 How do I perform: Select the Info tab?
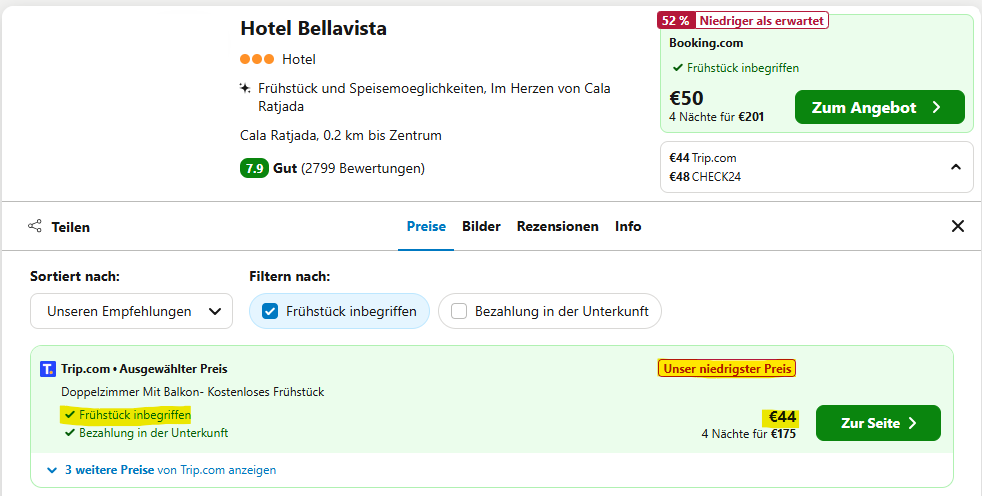point(628,226)
